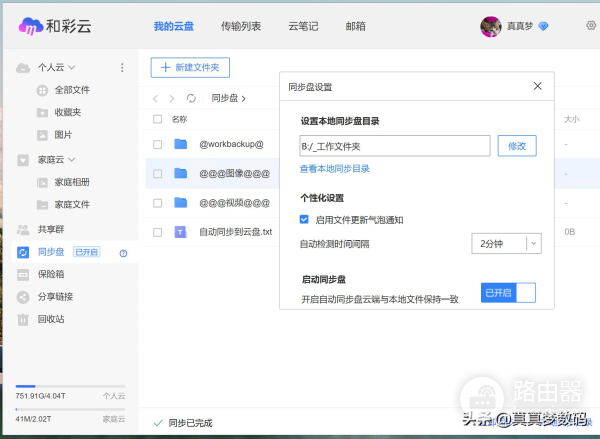600x439 pixels.
Task: Check the @workbackup@ row checkbox
Action: 157,144
